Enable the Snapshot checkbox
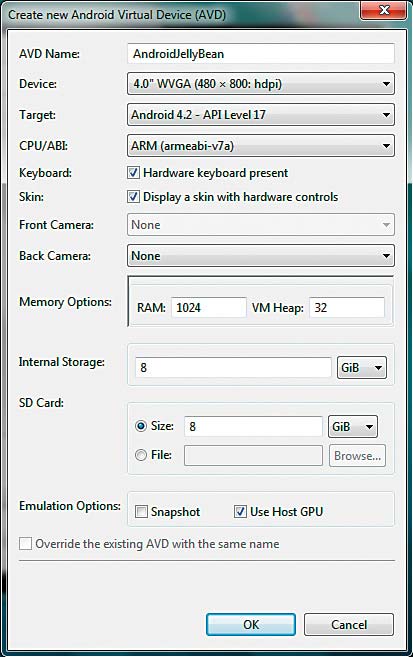 tap(142, 512)
